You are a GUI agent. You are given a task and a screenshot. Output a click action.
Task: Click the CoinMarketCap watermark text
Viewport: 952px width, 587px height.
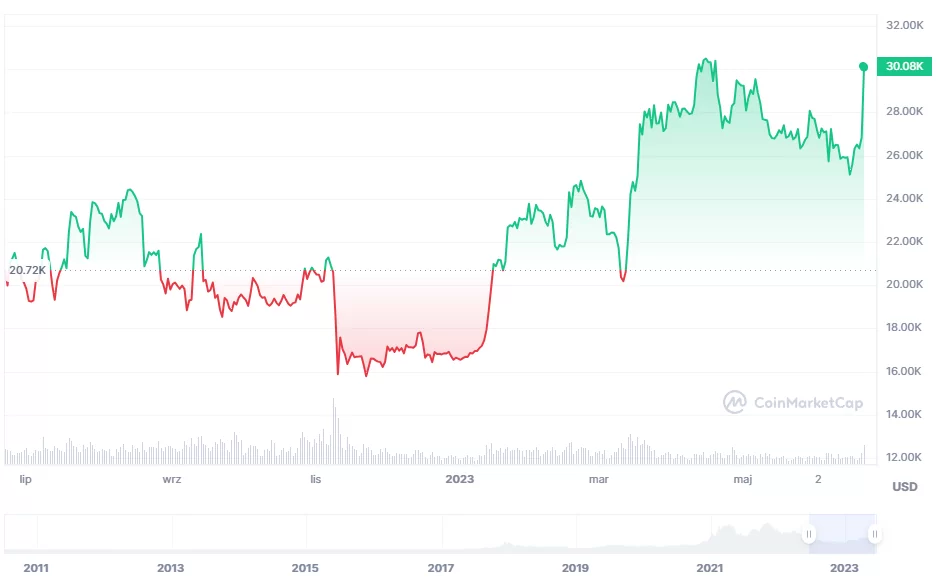808,403
